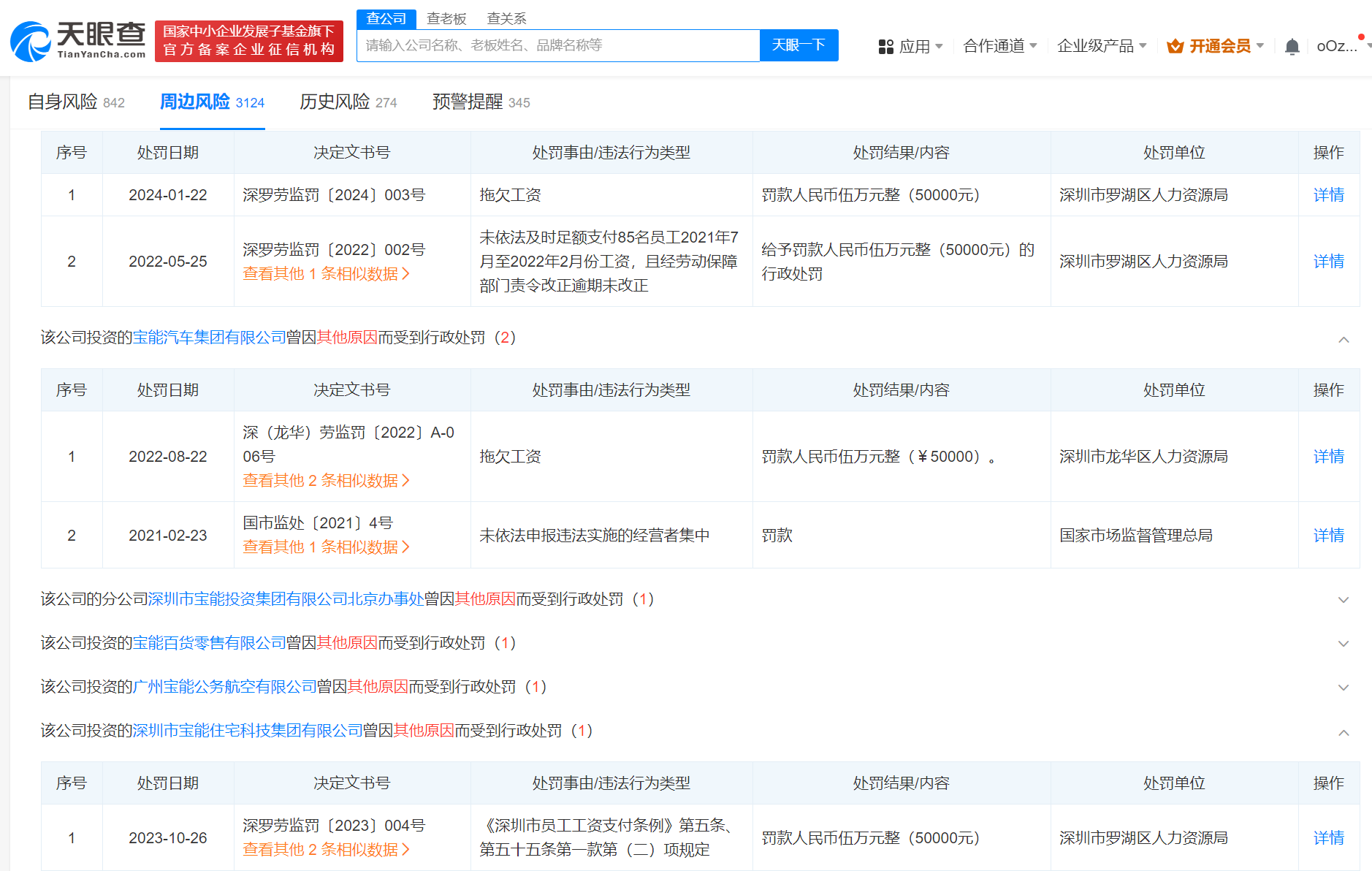The image size is (1372, 871).
Task: Select the date cell 2024-01-22
Action: pos(168,195)
